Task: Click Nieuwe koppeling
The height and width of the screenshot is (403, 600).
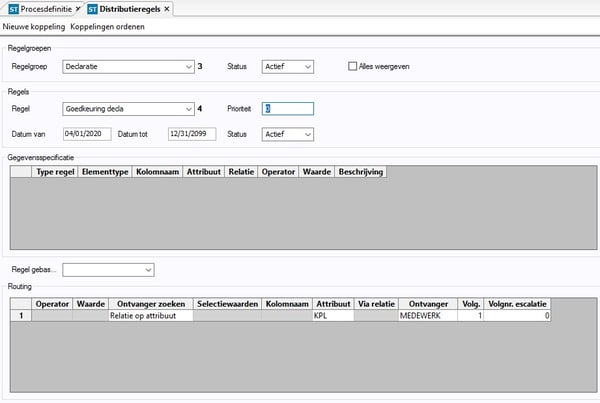Action: click(x=34, y=27)
